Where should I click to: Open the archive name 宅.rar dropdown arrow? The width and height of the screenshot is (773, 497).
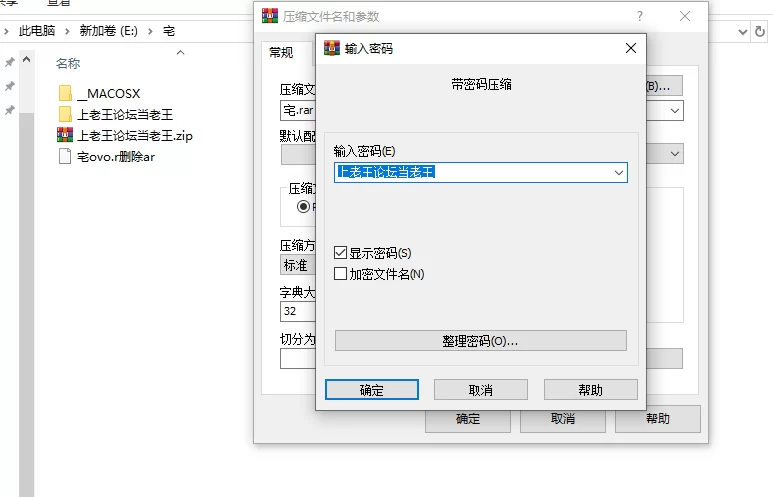tap(676, 110)
